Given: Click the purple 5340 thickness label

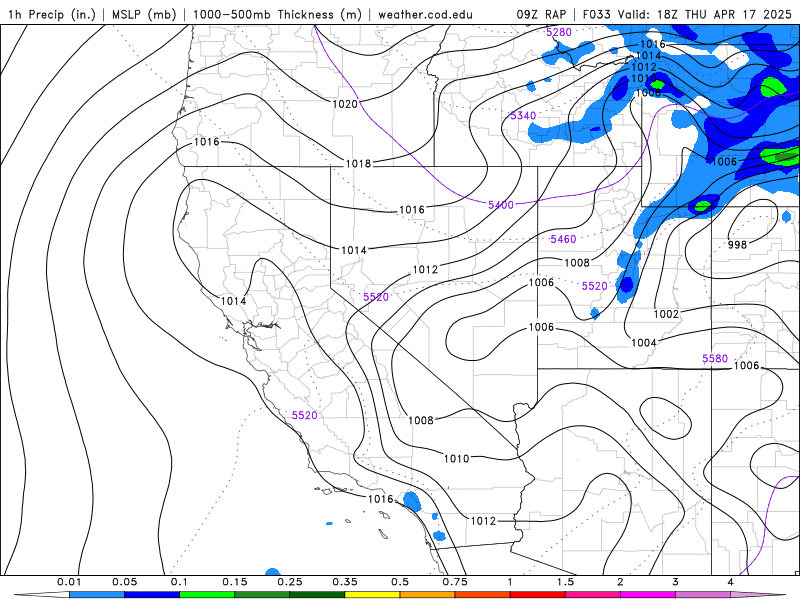Looking at the screenshot, I should coord(523,115).
